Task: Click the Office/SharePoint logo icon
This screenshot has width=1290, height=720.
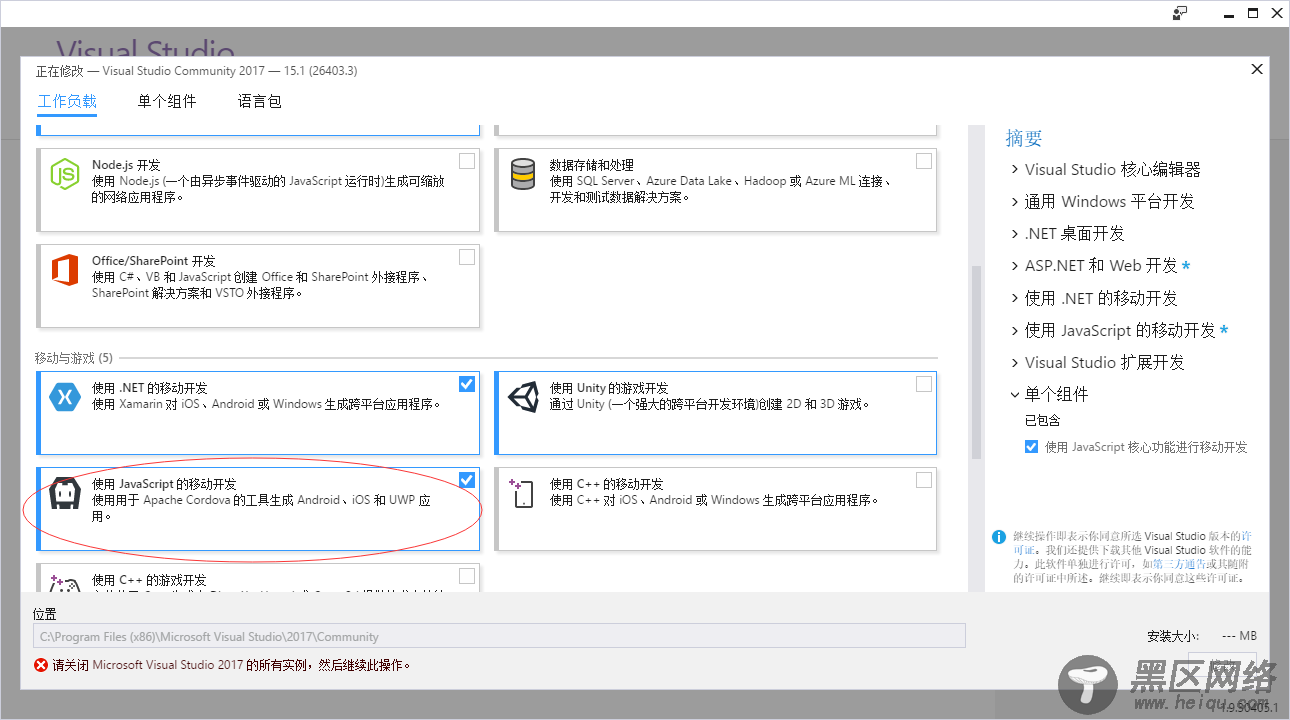Action: 65,270
